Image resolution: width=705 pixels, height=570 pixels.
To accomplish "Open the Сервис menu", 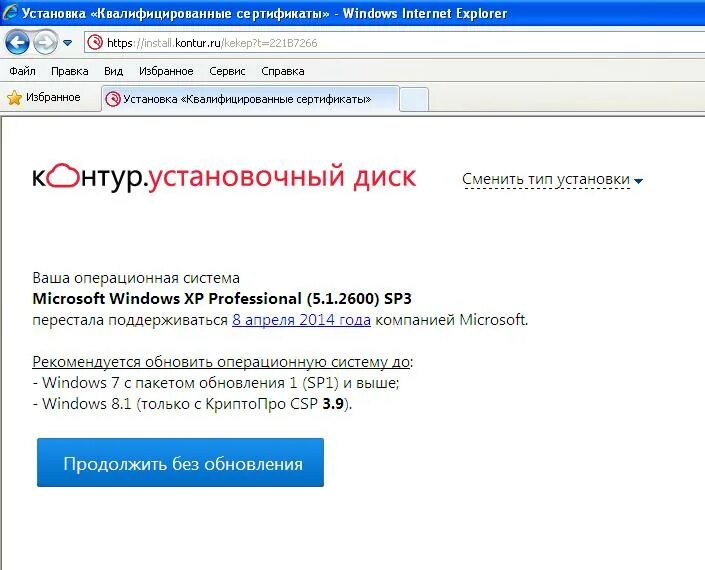I will tap(227, 71).
